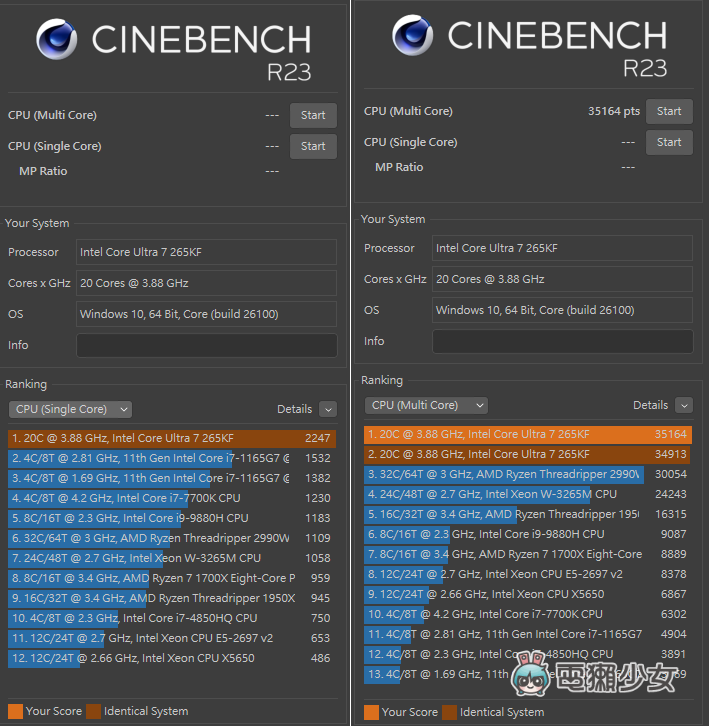Select the Ryzen 7 1700X row scoring 8889

point(528,554)
